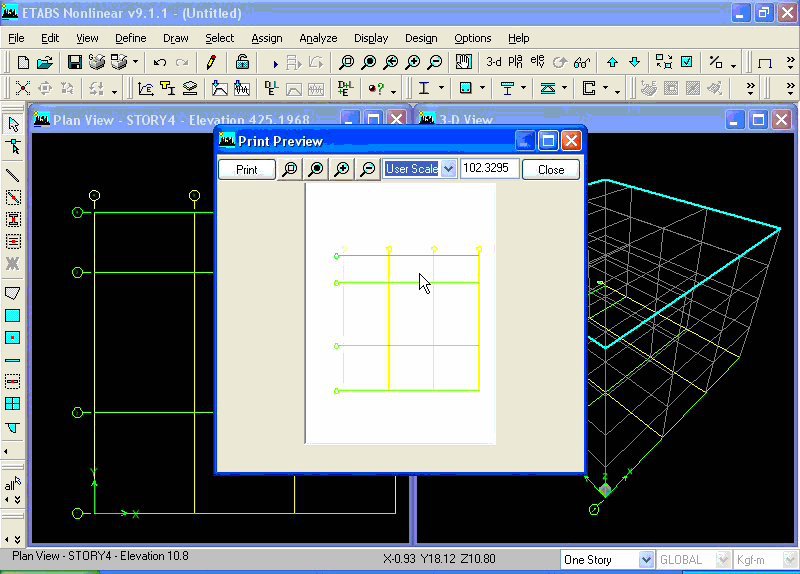Click the Close button in Print Preview
800x574 pixels.
[551, 169]
